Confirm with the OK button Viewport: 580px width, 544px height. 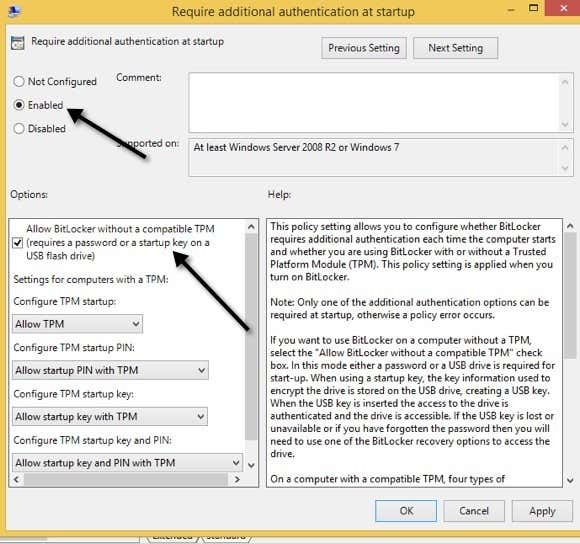406,511
